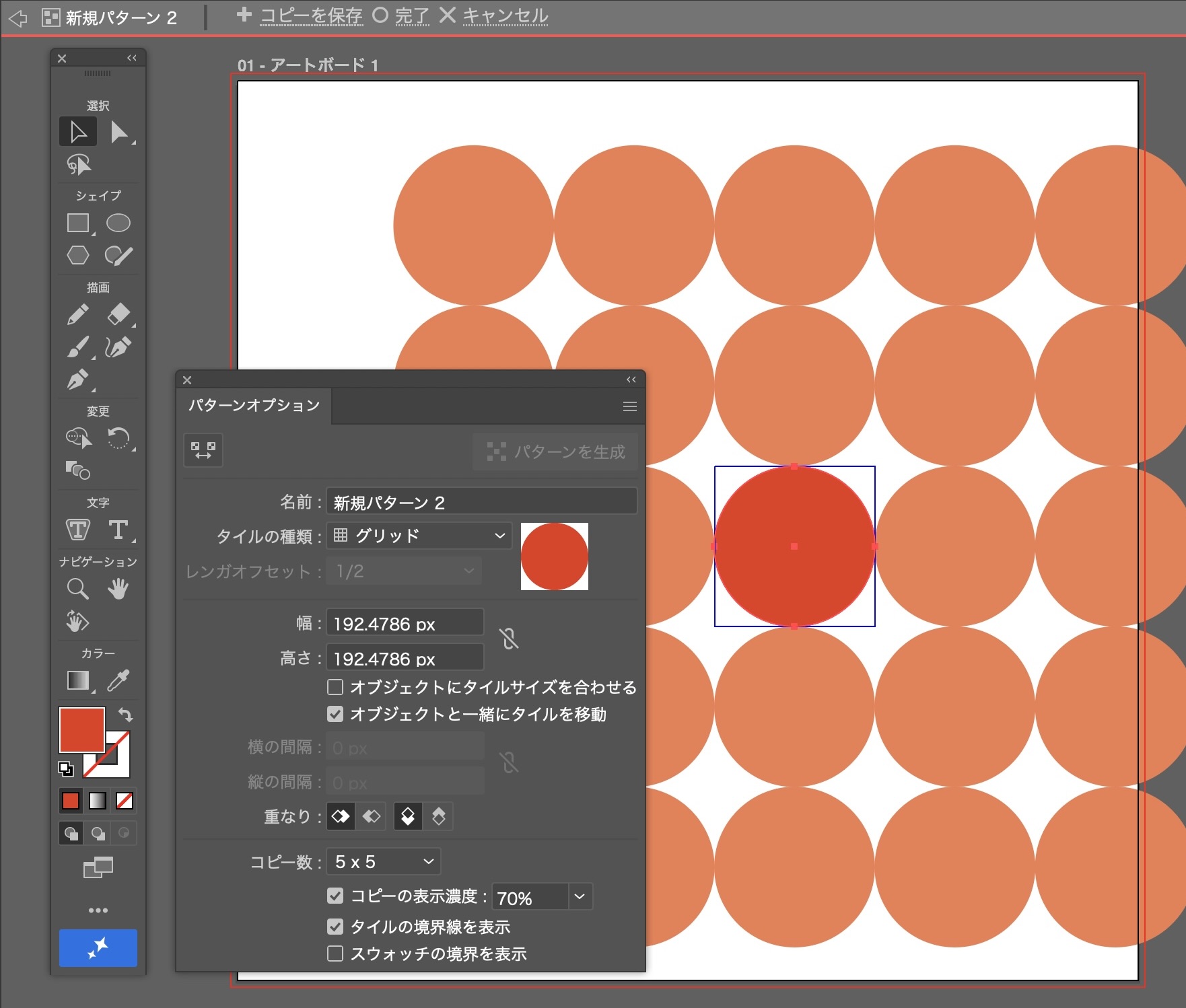Select the Direct Selection tool

pyautogui.click(x=120, y=132)
